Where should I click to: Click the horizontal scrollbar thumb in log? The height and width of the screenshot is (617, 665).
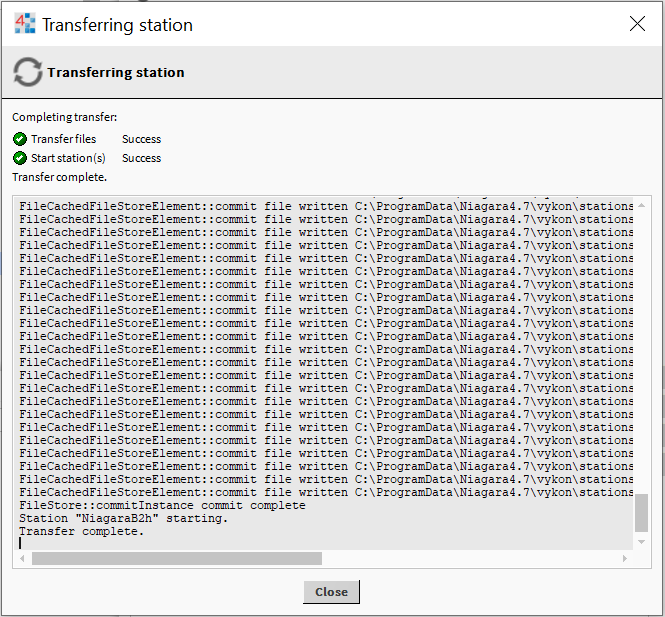[176, 559]
